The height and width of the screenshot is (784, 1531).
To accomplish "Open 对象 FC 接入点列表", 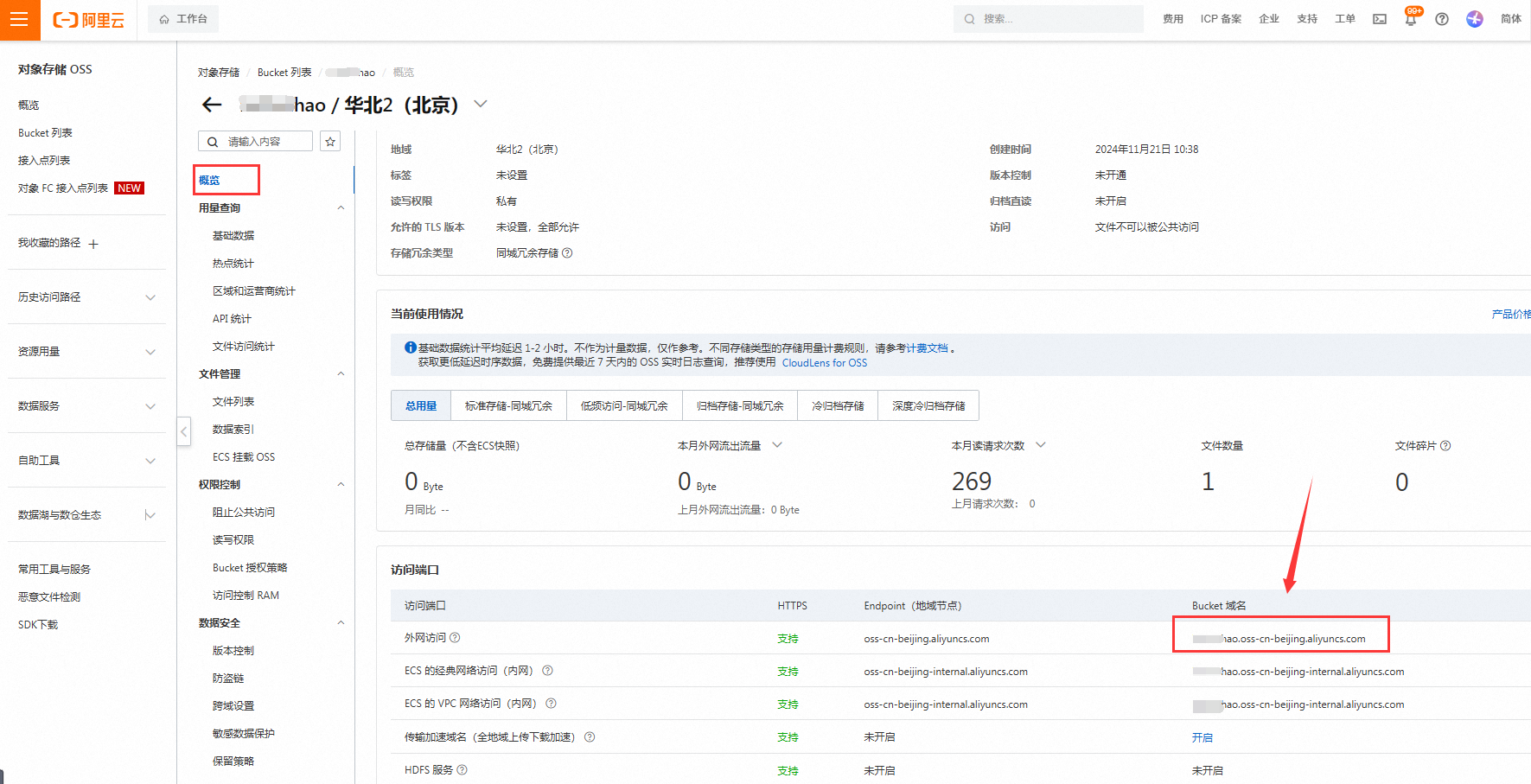I will coord(63,188).
